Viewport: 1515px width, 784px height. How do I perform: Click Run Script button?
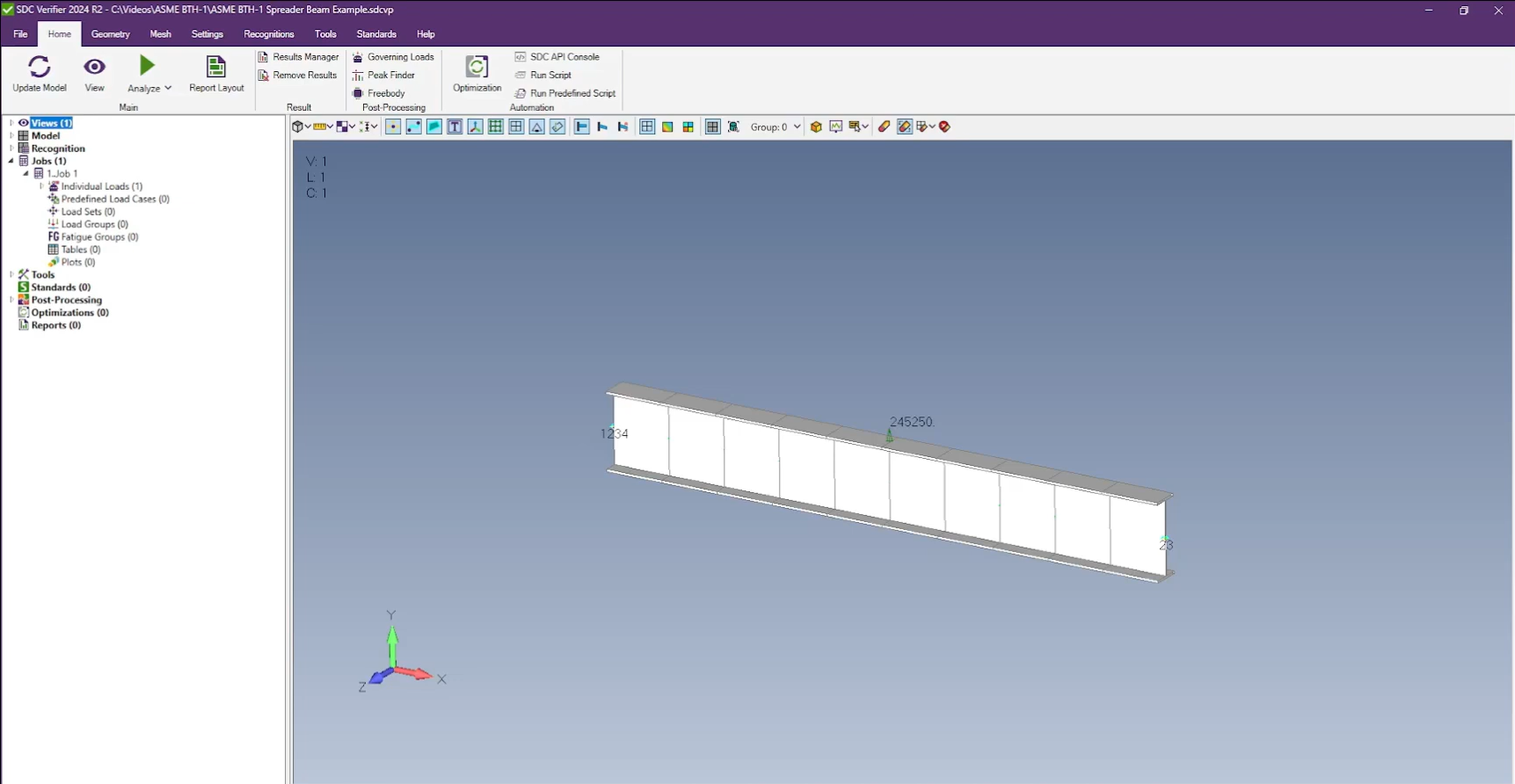pos(543,76)
